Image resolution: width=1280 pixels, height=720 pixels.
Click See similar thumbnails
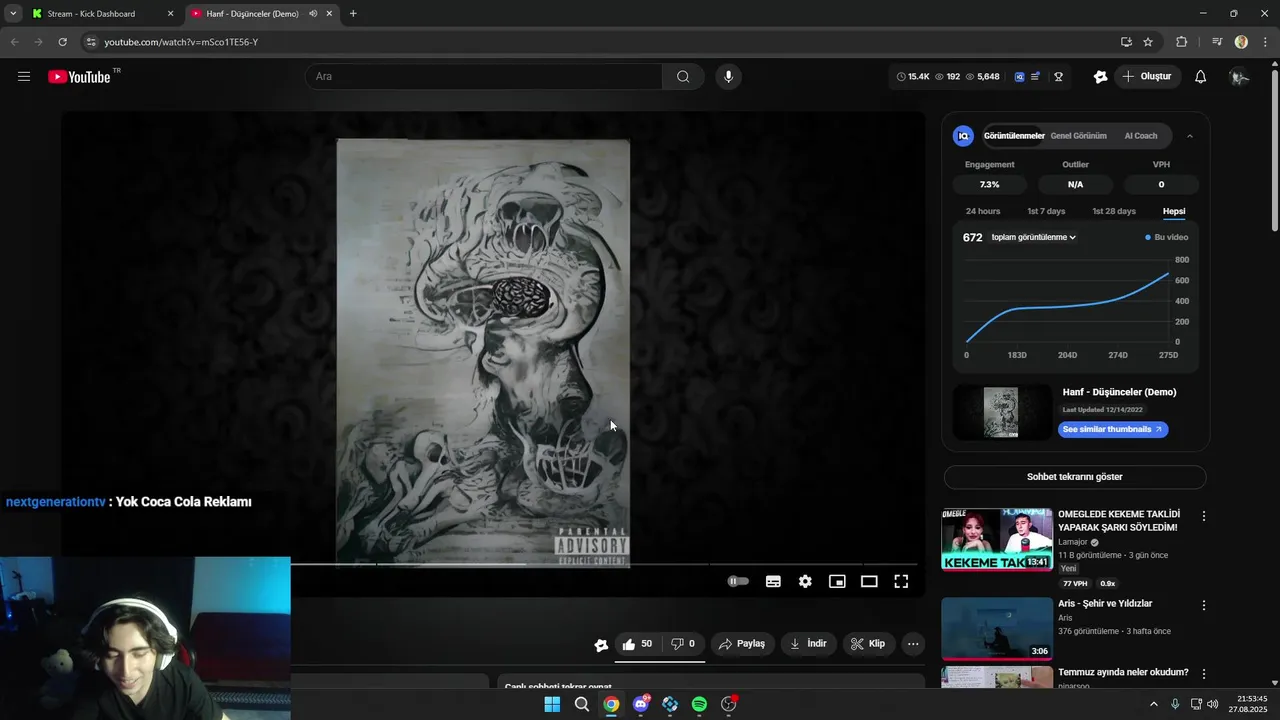point(1113,429)
